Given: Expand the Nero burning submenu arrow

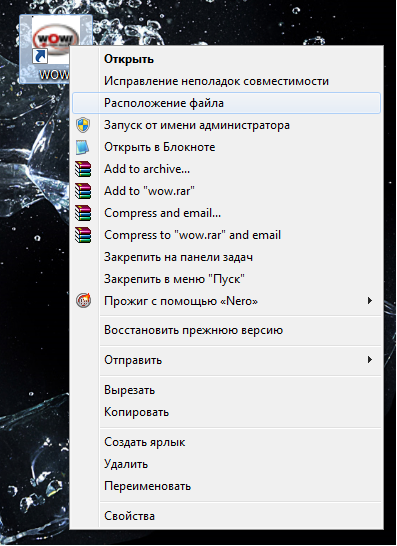Looking at the screenshot, I should 370,301.
